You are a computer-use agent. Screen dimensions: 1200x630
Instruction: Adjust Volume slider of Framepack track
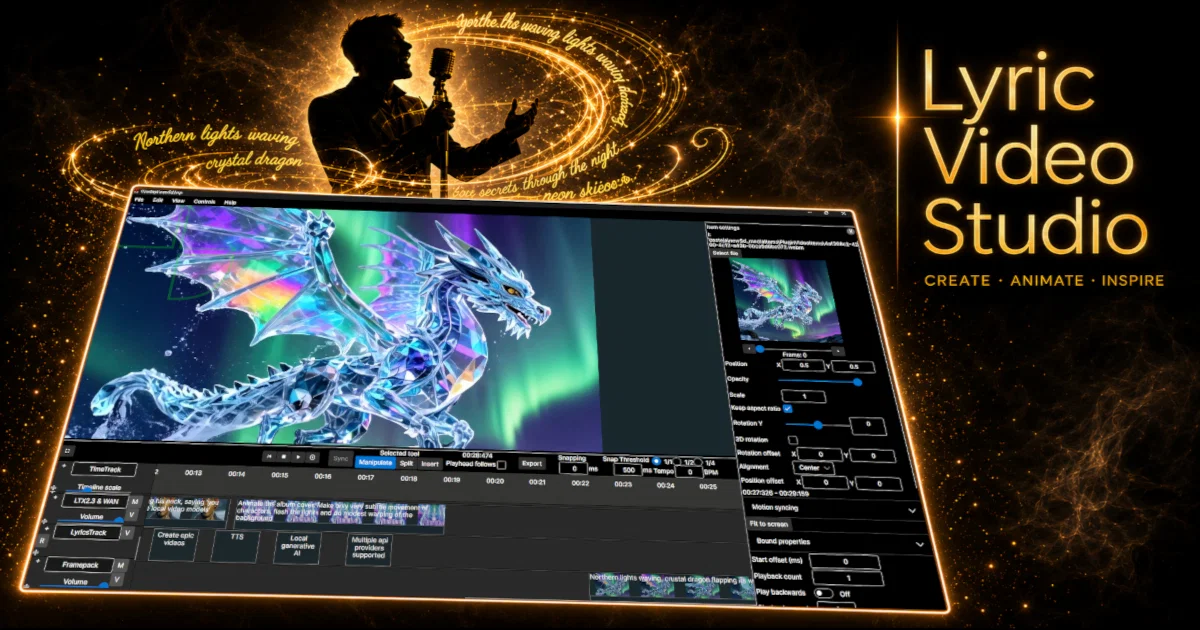pyautogui.click(x=74, y=585)
